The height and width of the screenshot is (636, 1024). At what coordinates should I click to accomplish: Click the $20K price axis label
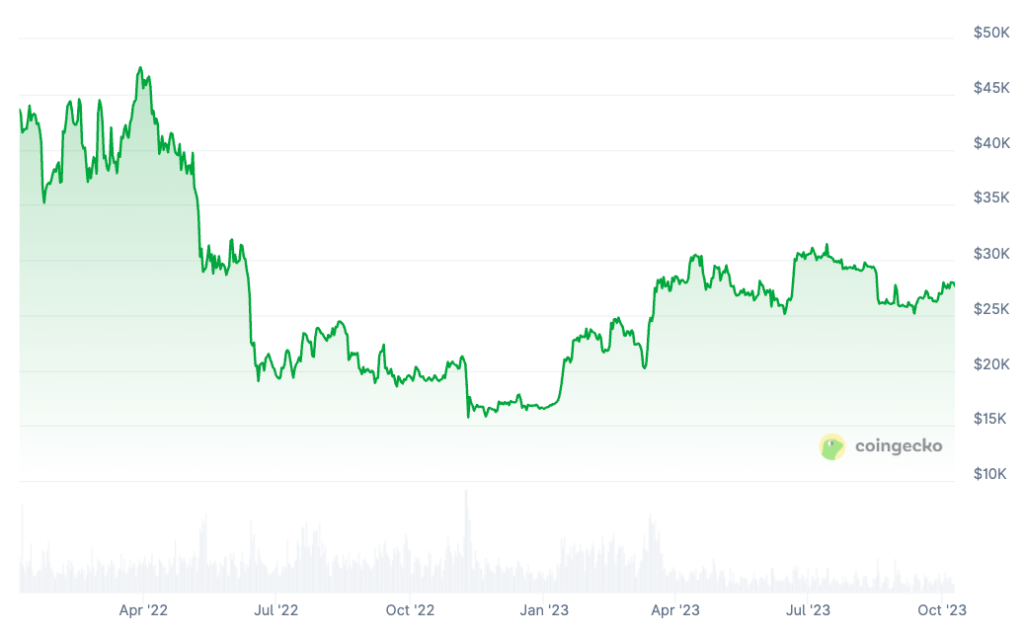[x=991, y=364]
